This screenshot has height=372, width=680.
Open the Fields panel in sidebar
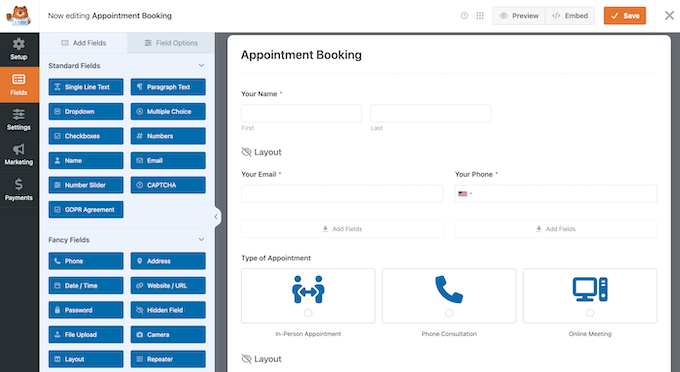19,85
